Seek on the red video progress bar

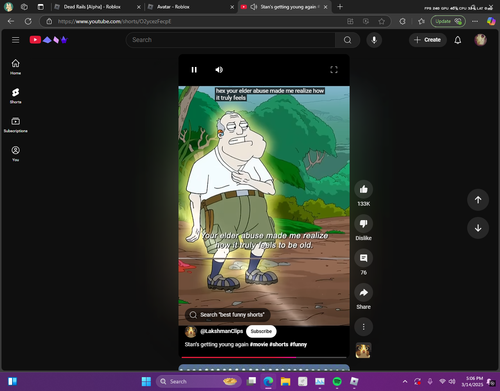tap(264, 357)
